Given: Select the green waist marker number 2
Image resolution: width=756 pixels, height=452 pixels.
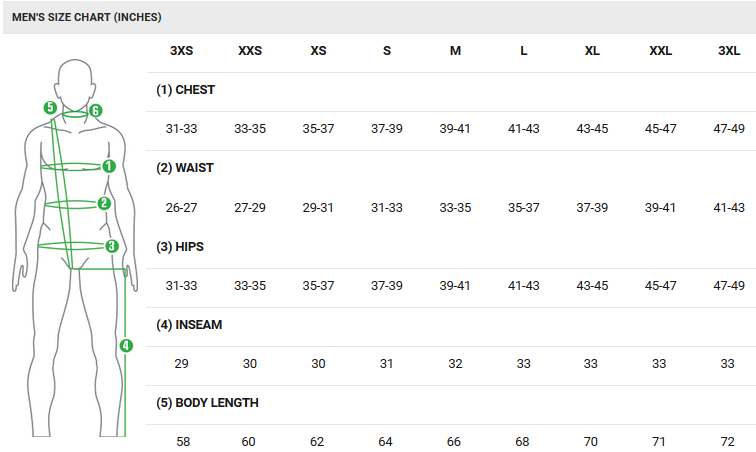Looking at the screenshot, I should pyautogui.click(x=104, y=203).
